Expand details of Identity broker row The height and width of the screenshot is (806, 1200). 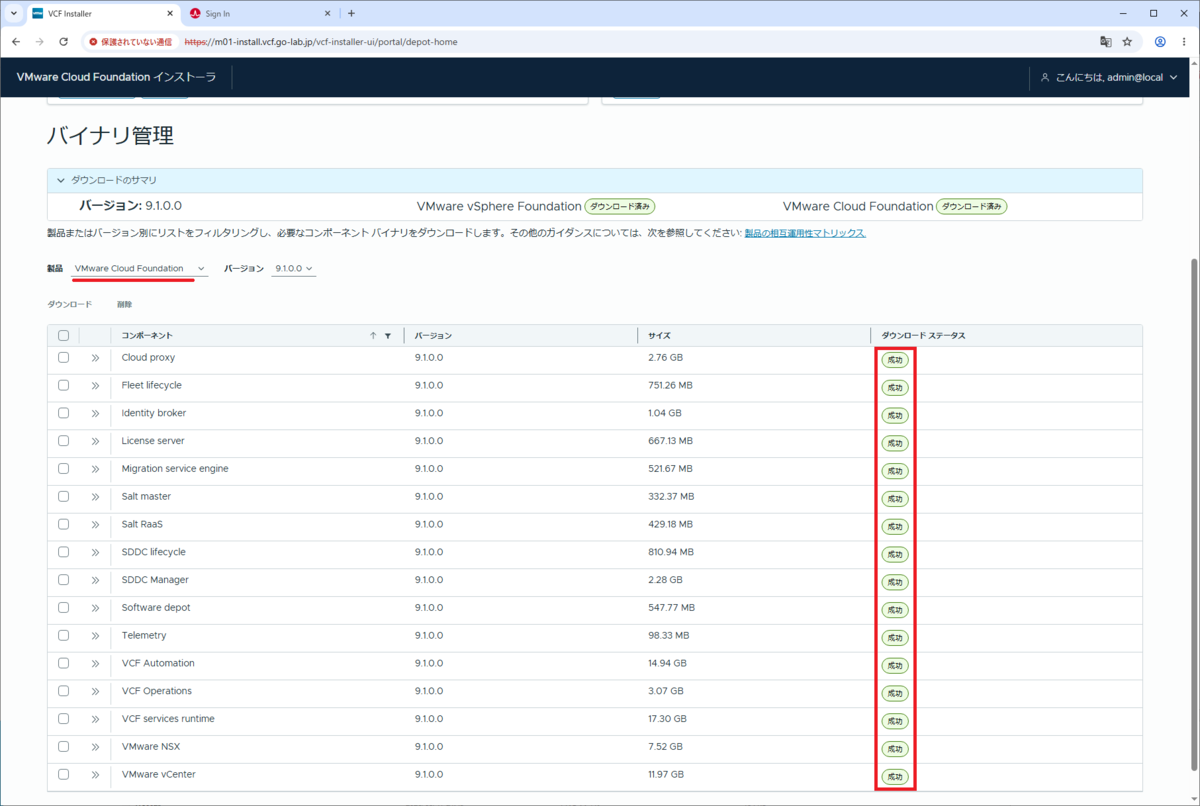[x=95, y=413]
